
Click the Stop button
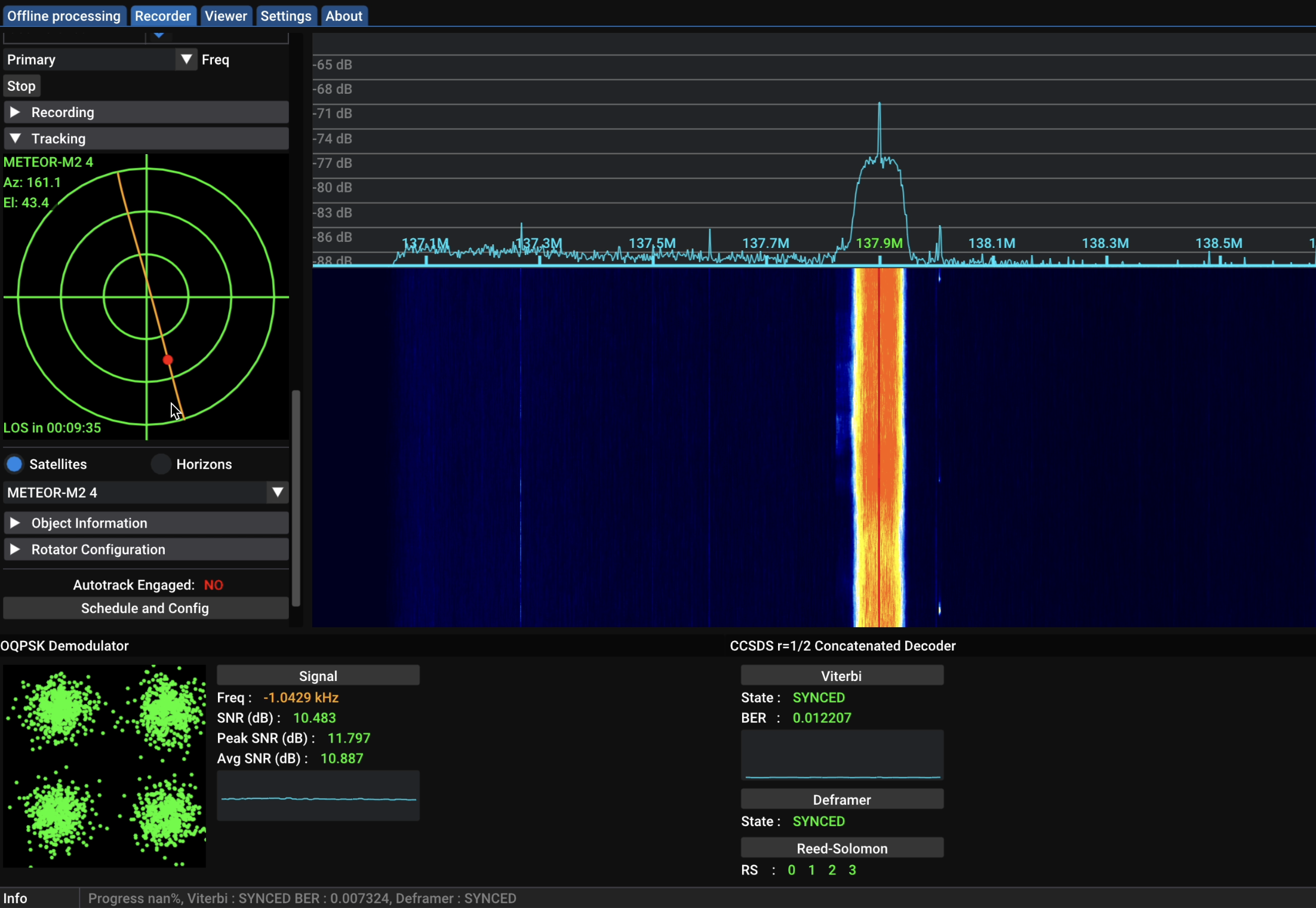[21, 85]
